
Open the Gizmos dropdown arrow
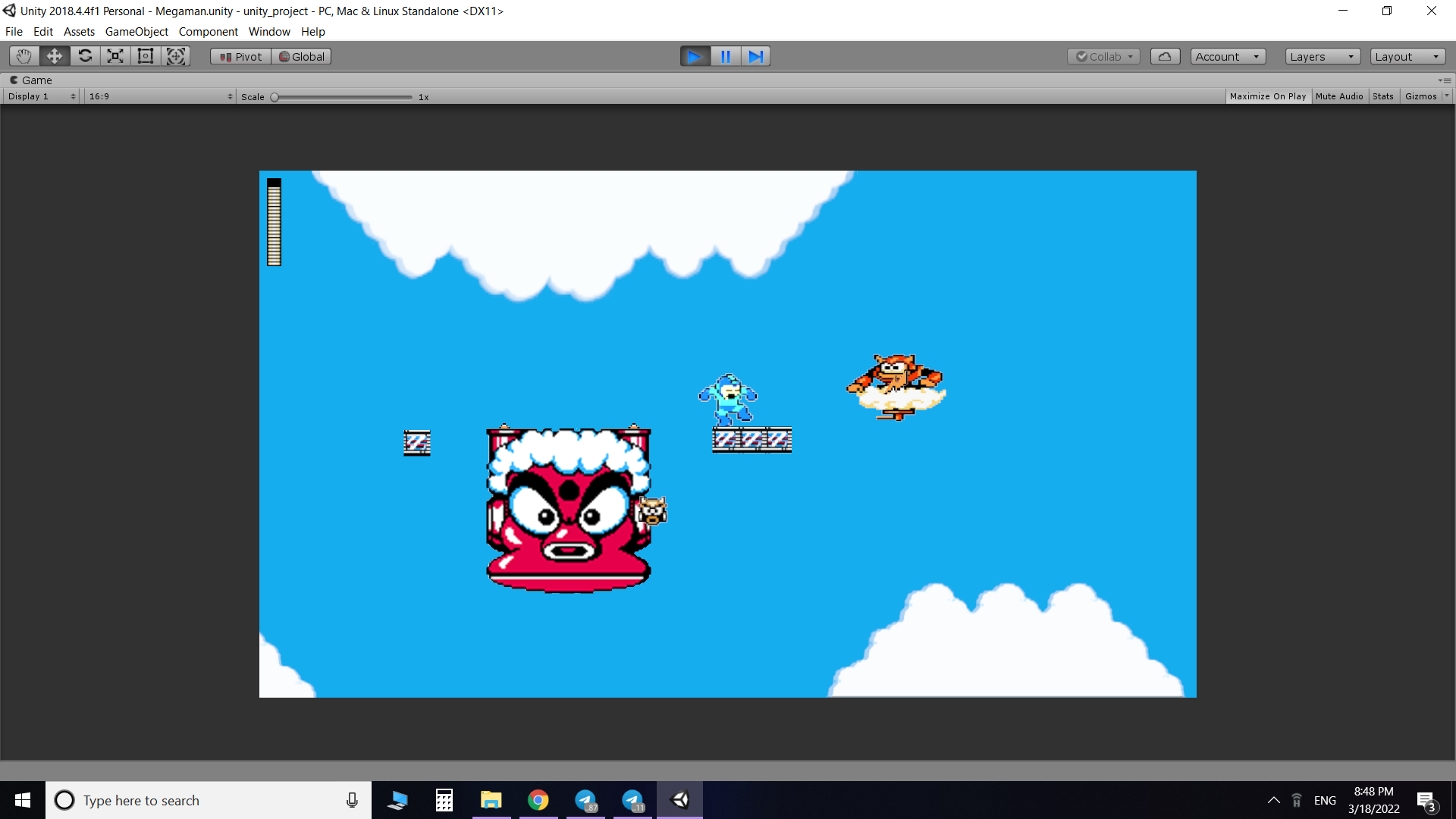tap(1446, 96)
